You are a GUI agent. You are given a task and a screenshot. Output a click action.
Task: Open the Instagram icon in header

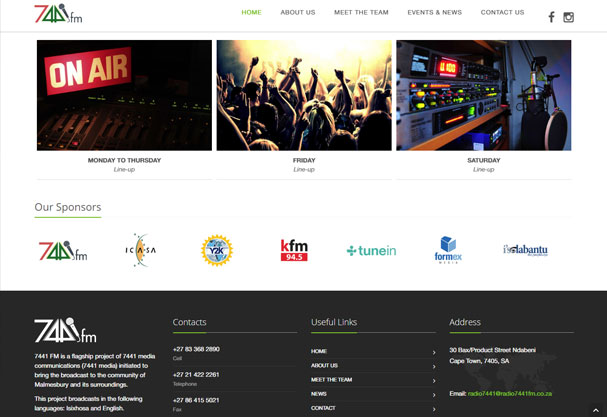(569, 17)
